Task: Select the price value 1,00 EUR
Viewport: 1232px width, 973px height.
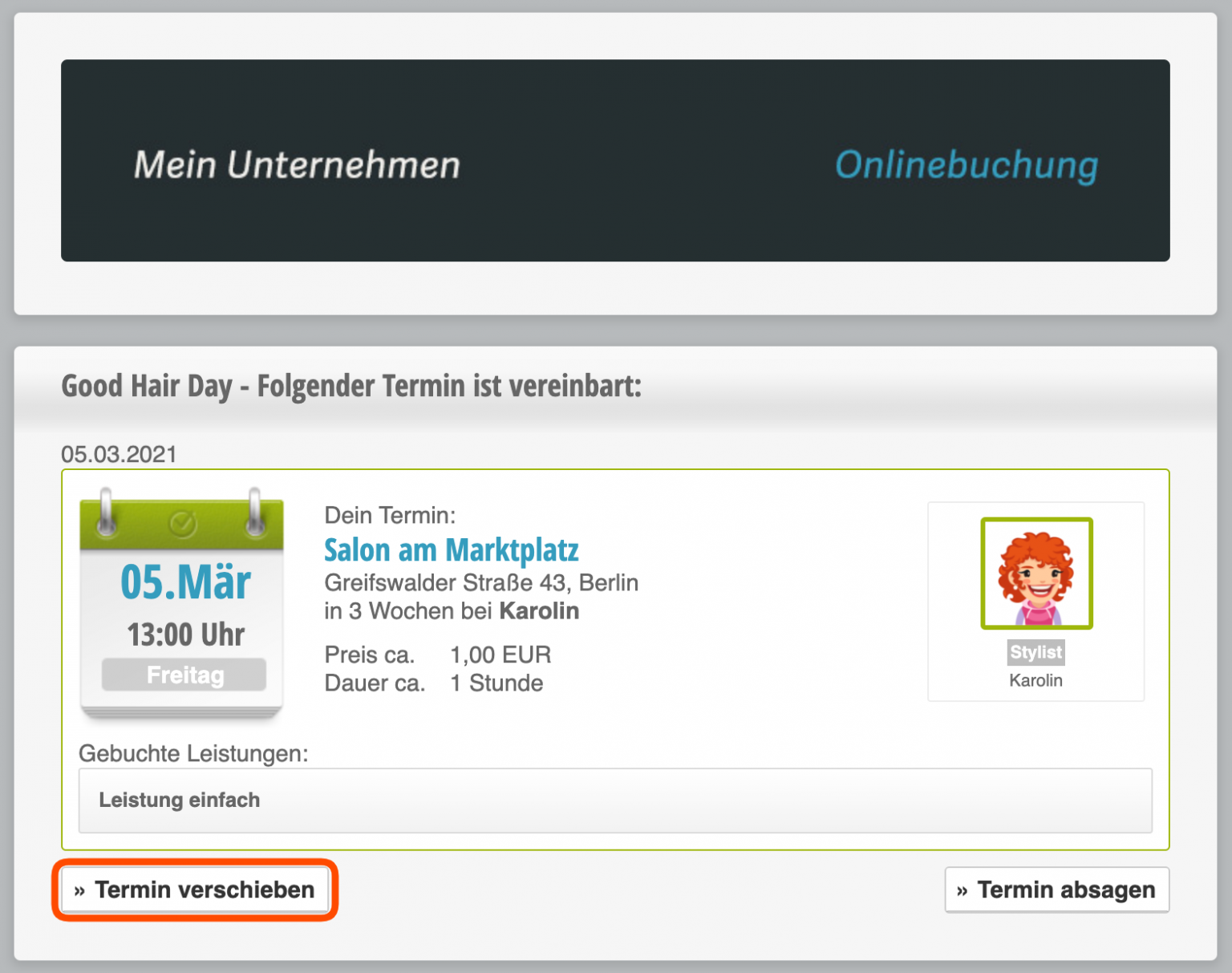Action: click(500, 655)
